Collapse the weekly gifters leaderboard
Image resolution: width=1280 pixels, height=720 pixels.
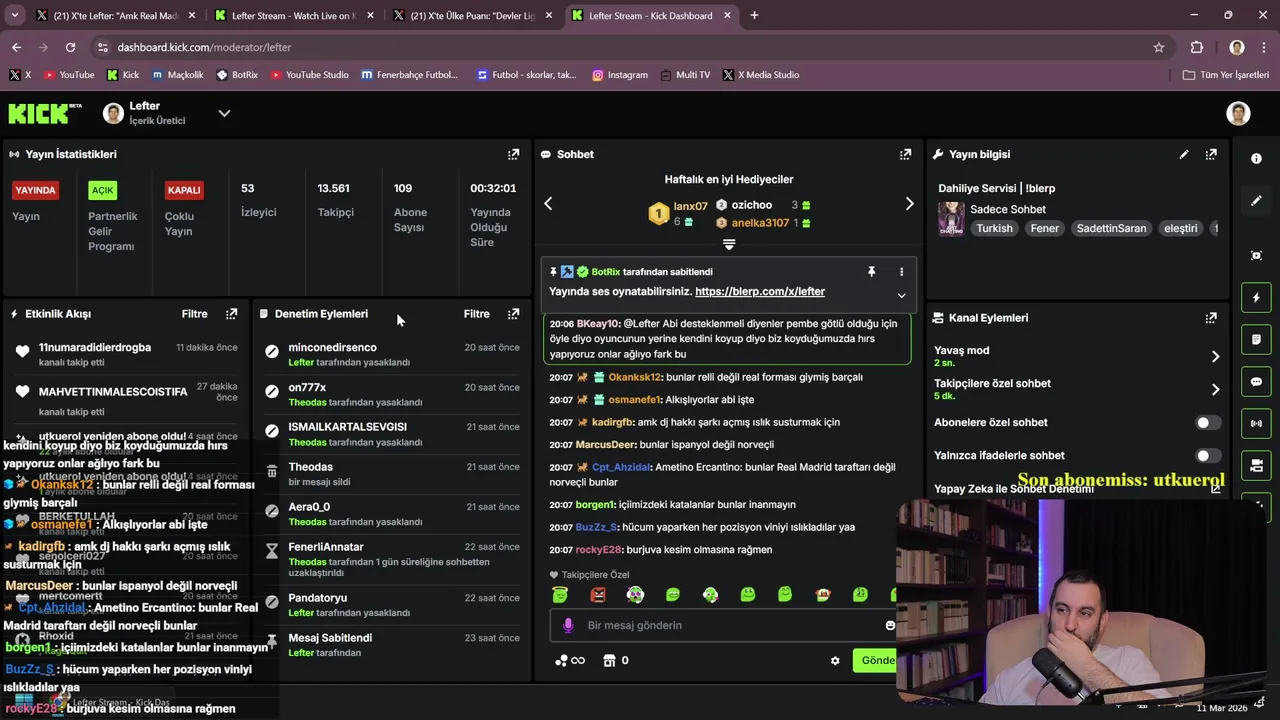click(729, 245)
